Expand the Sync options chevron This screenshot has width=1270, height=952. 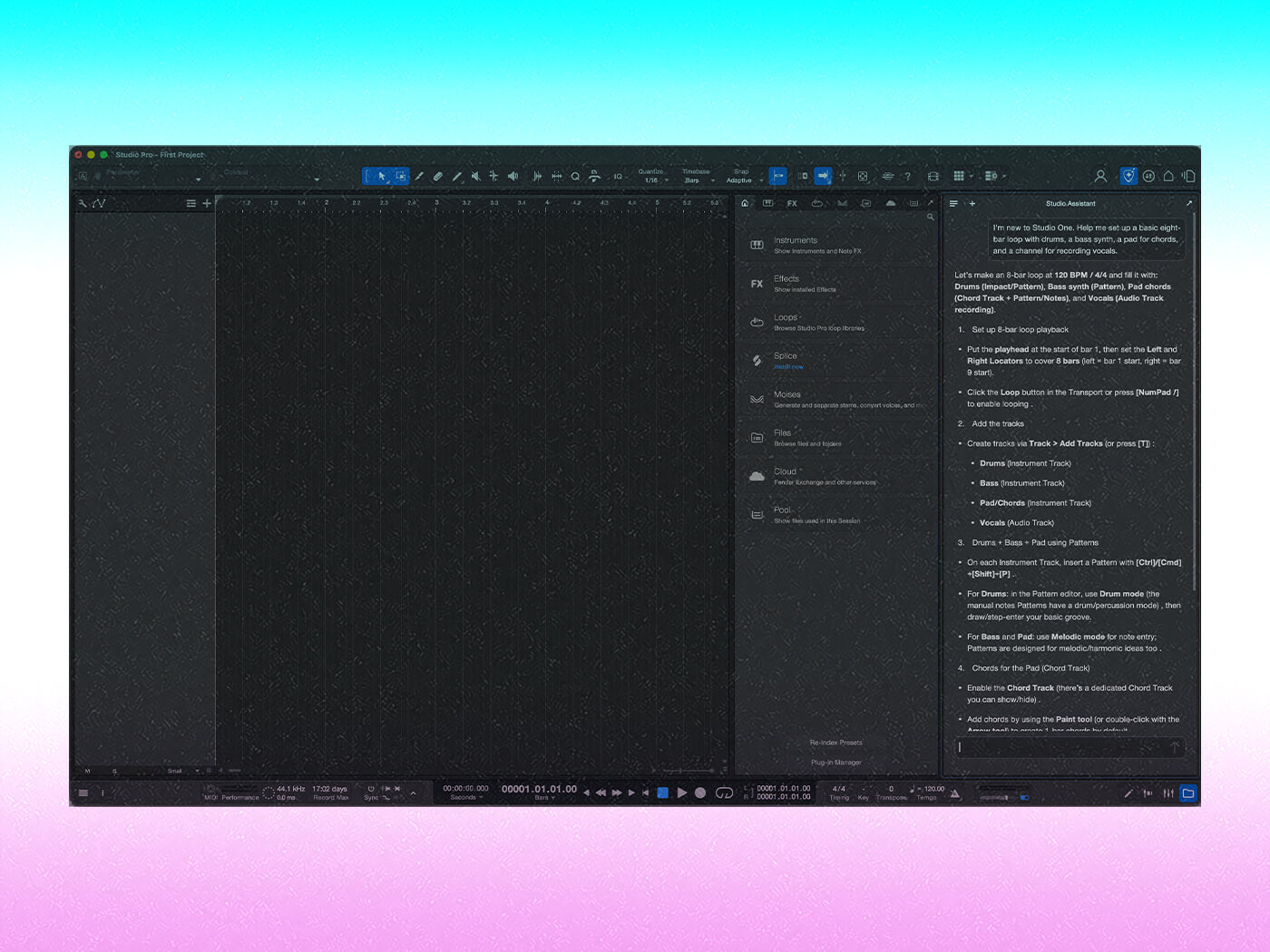(413, 793)
